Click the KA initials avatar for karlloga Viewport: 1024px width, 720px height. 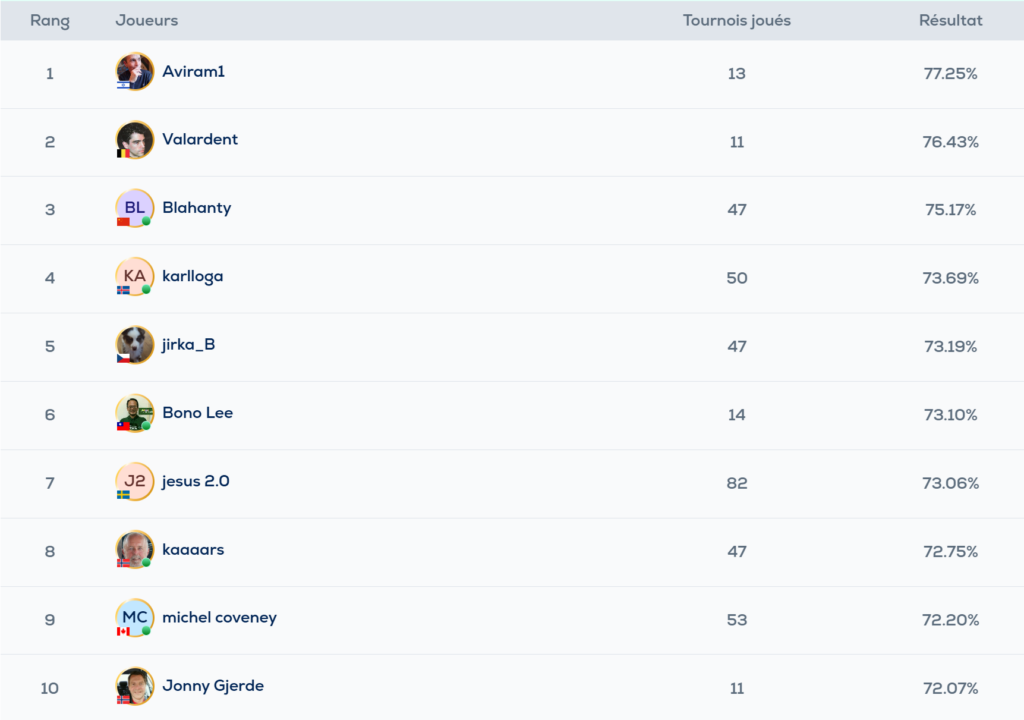click(135, 277)
